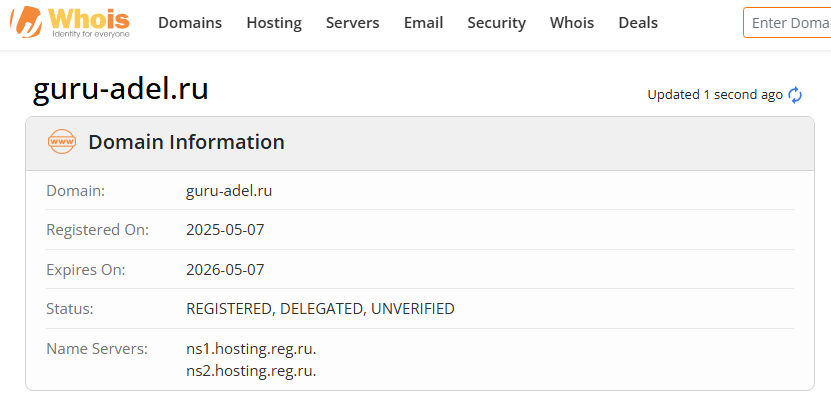Viewport: 831px width, 406px height.
Task: Click the domain value guru-adel.ru in the table
Action: point(229,190)
